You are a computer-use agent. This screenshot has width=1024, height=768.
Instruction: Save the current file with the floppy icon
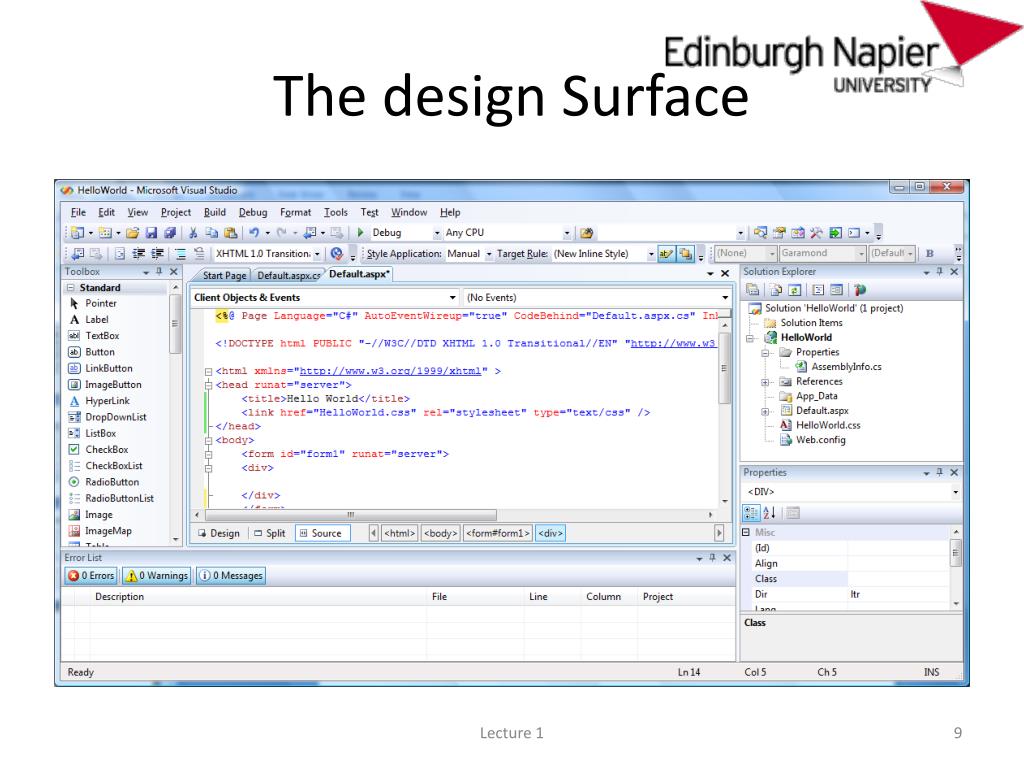point(152,232)
